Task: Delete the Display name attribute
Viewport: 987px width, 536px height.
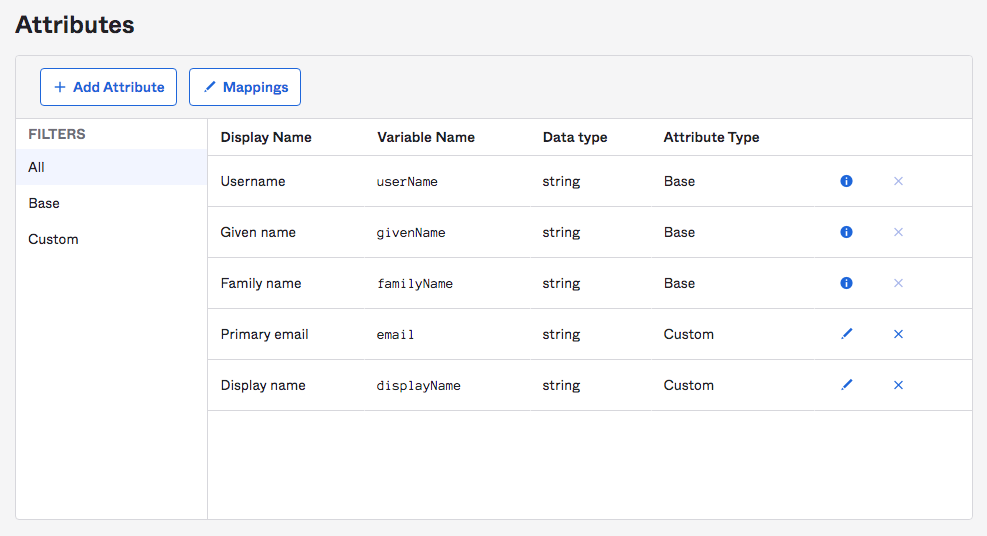Action: pyautogui.click(x=898, y=385)
